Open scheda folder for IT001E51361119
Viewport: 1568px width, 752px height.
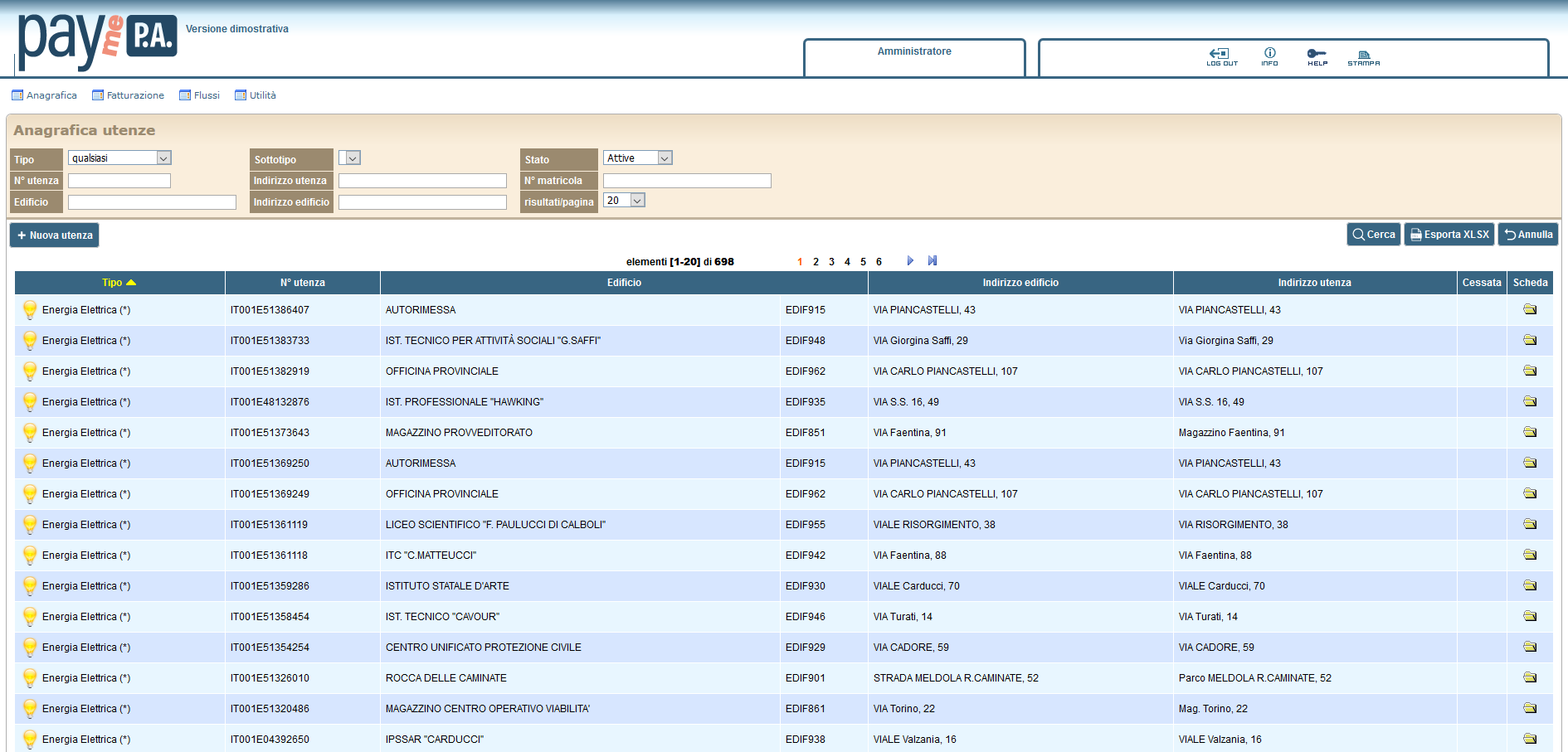click(x=1530, y=524)
